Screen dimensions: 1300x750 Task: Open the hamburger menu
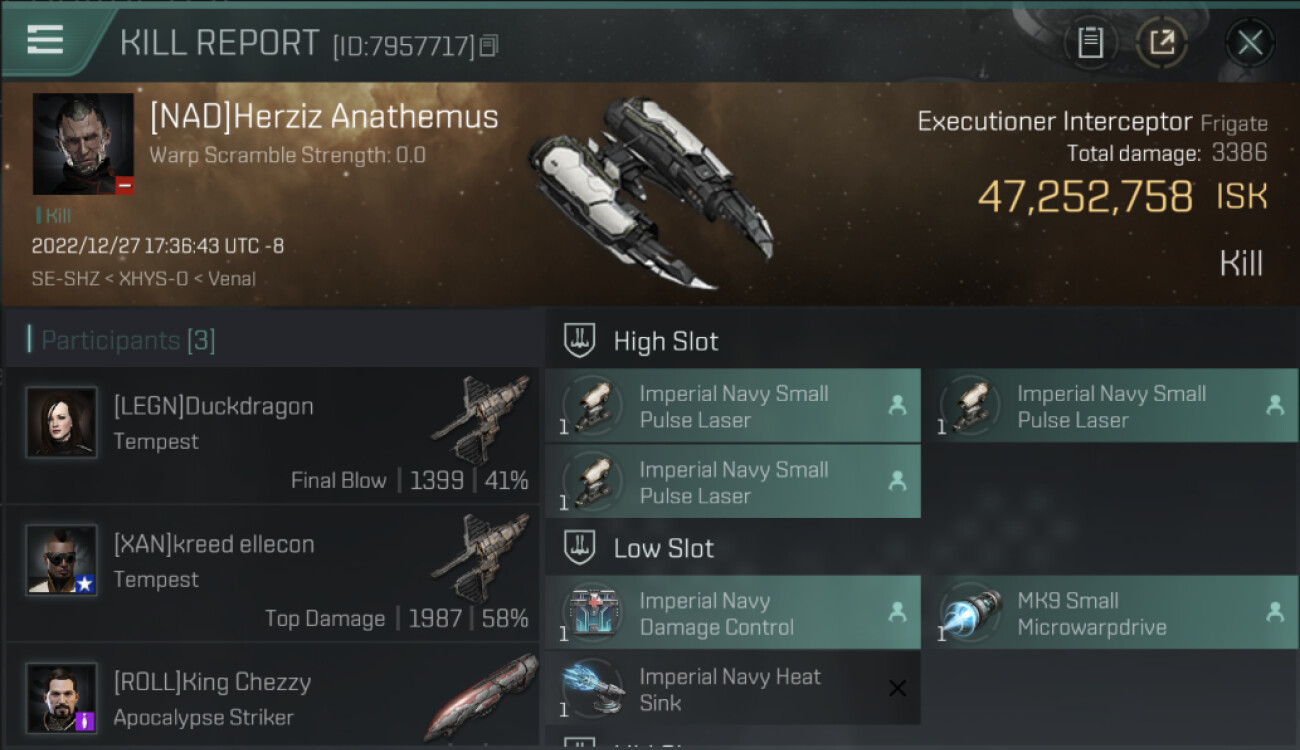pos(45,40)
